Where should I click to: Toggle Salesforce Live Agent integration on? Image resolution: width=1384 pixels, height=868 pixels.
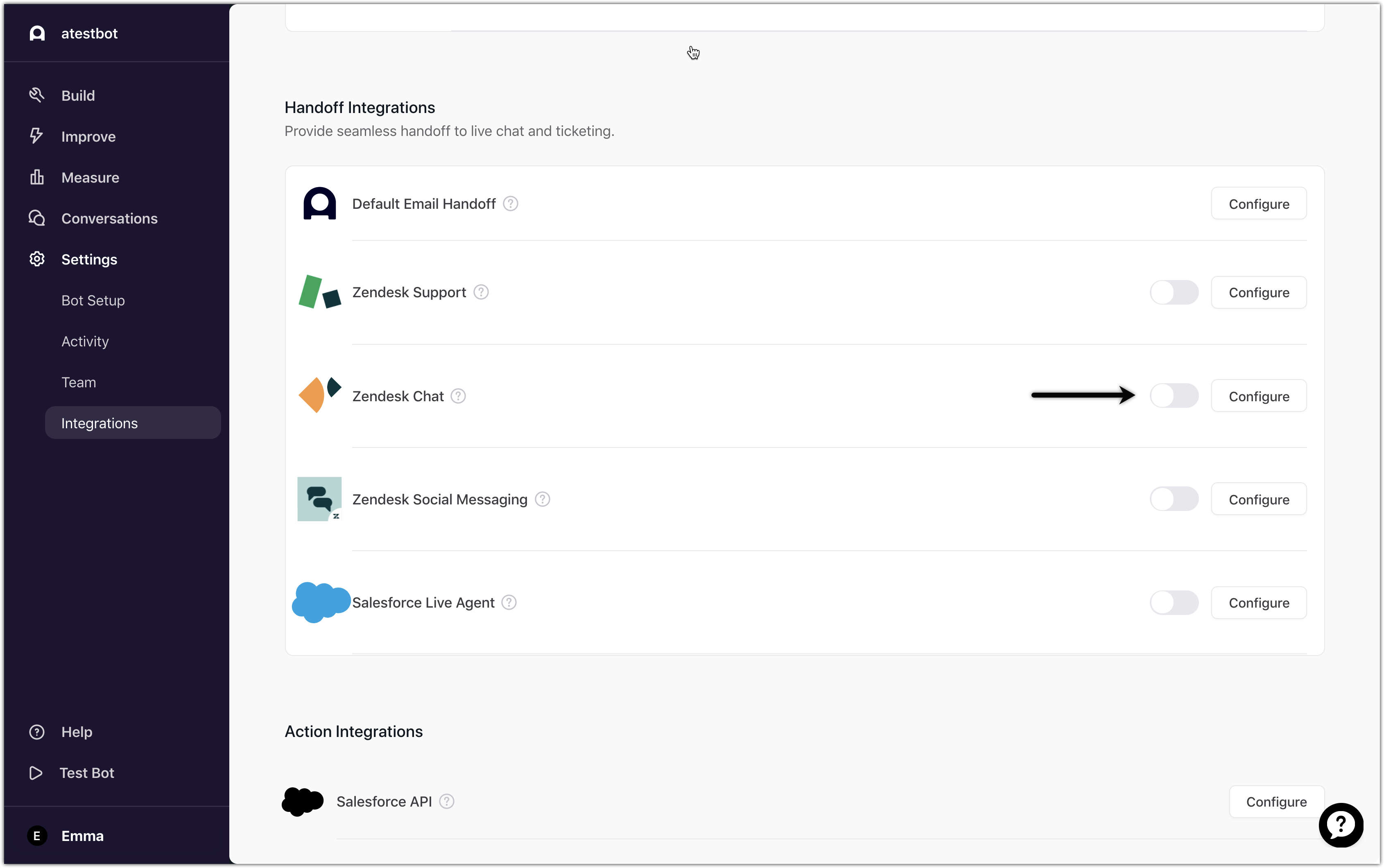pyautogui.click(x=1174, y=602)
